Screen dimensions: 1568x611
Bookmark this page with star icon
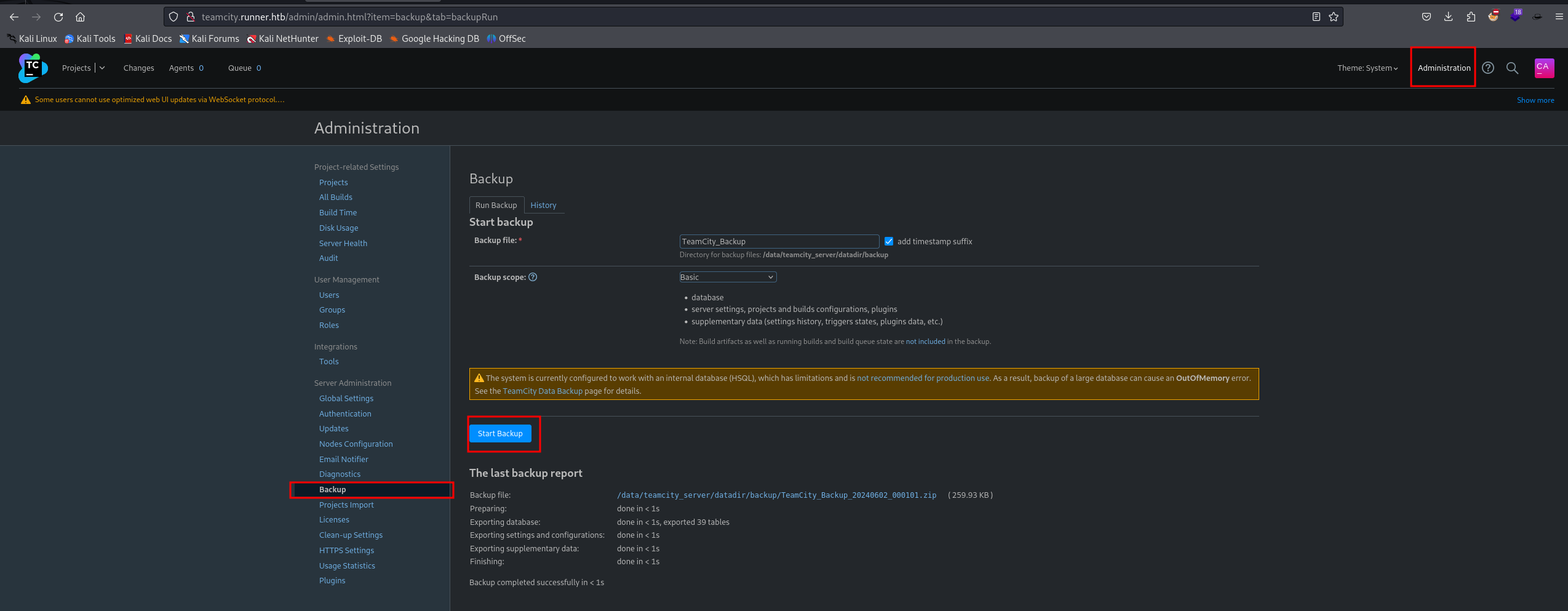(x=1334, y=17)
